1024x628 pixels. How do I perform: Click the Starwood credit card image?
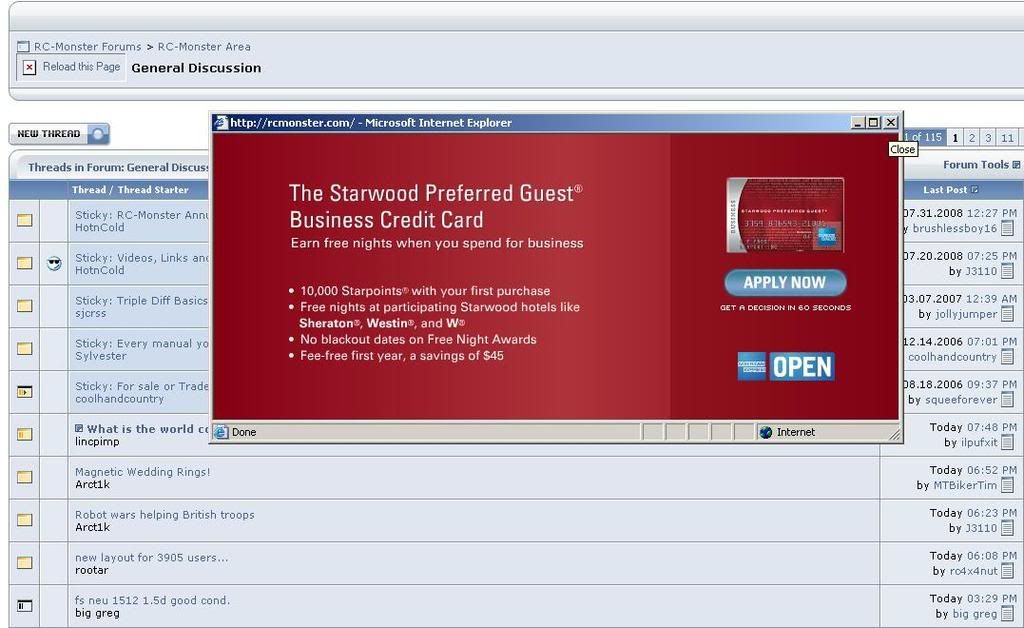click(x=785, y=215)
